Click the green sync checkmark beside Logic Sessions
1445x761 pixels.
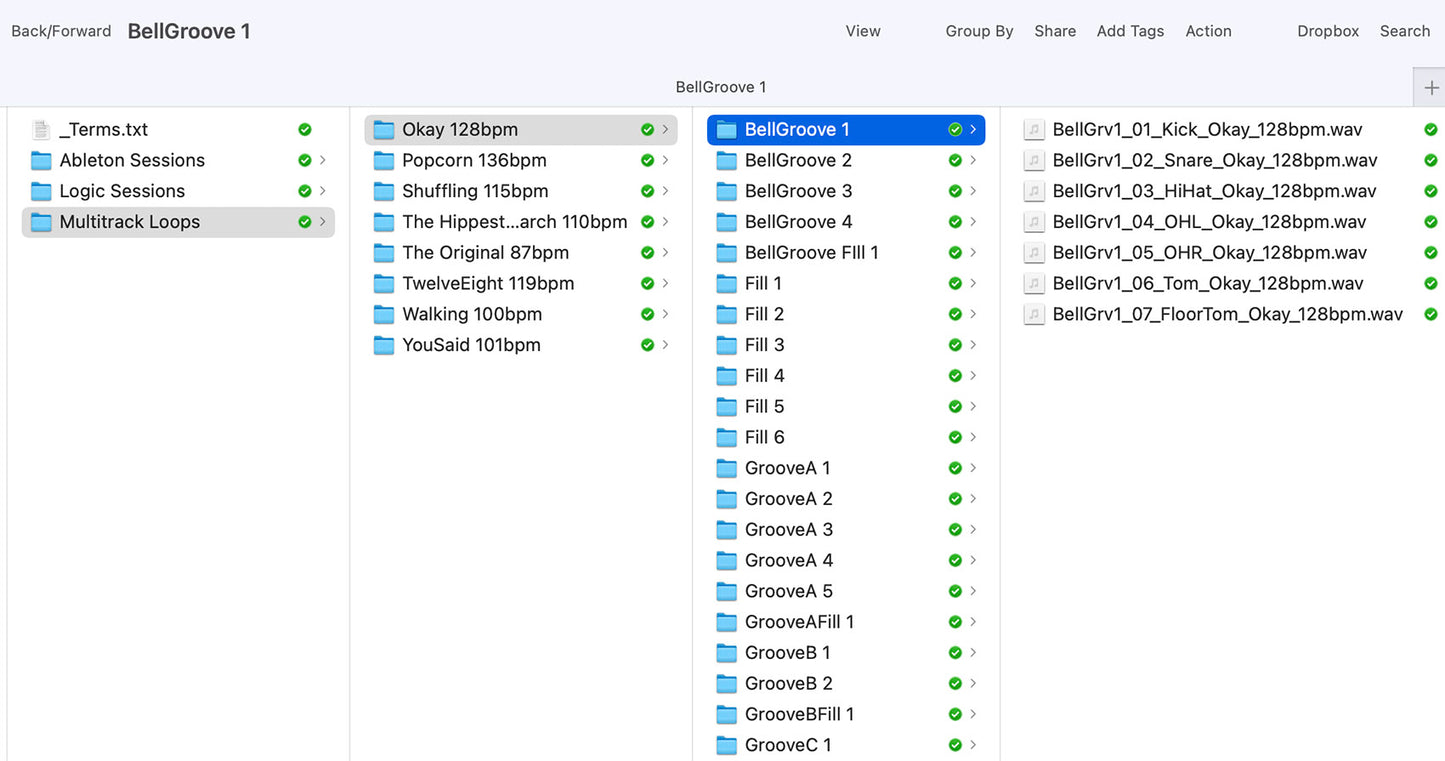tap(305, 192)
